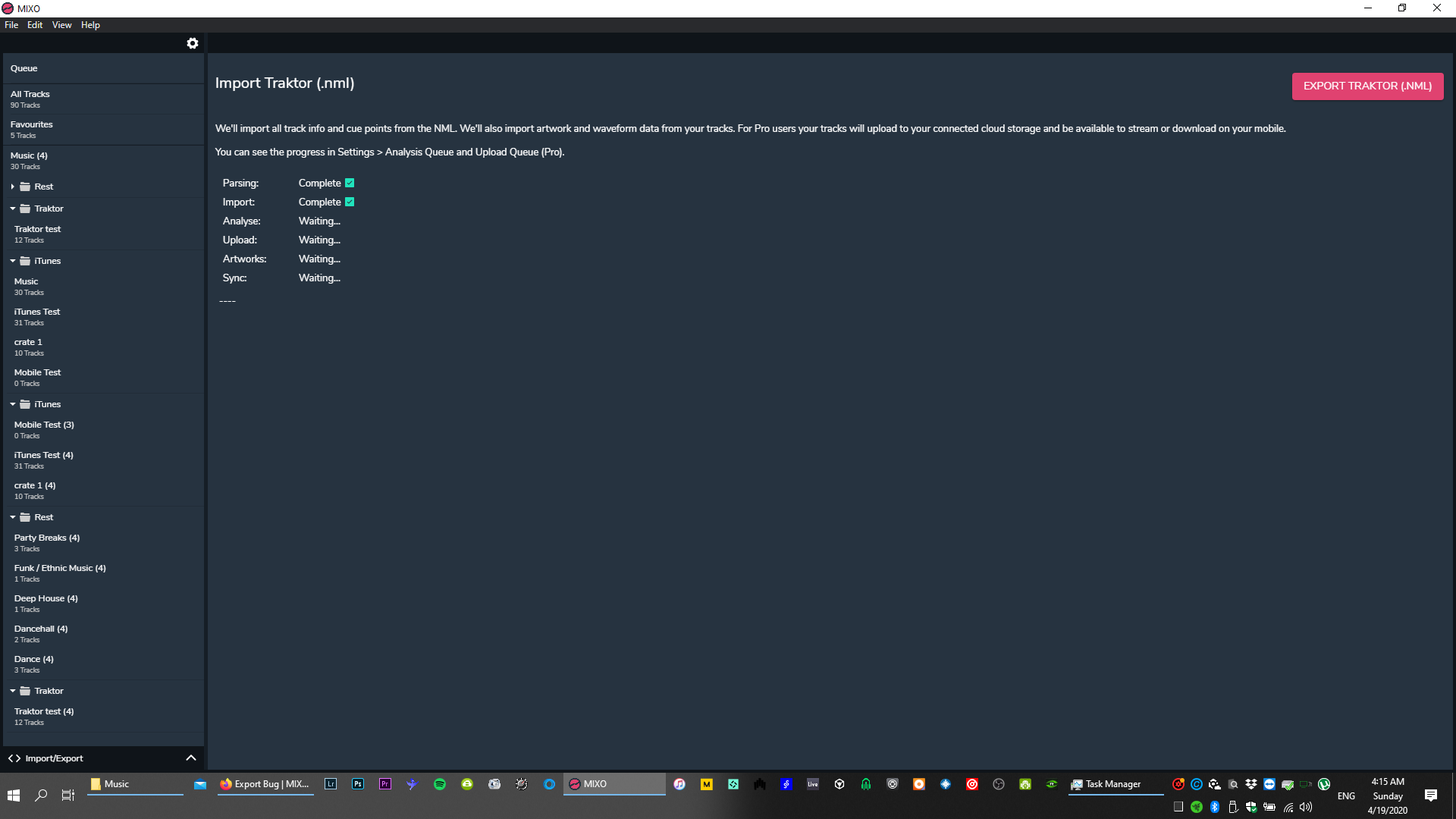1456x819 pixels.
Task: Open the Windows Start menu
Action: pyautogui.click(x=14, y=795)
